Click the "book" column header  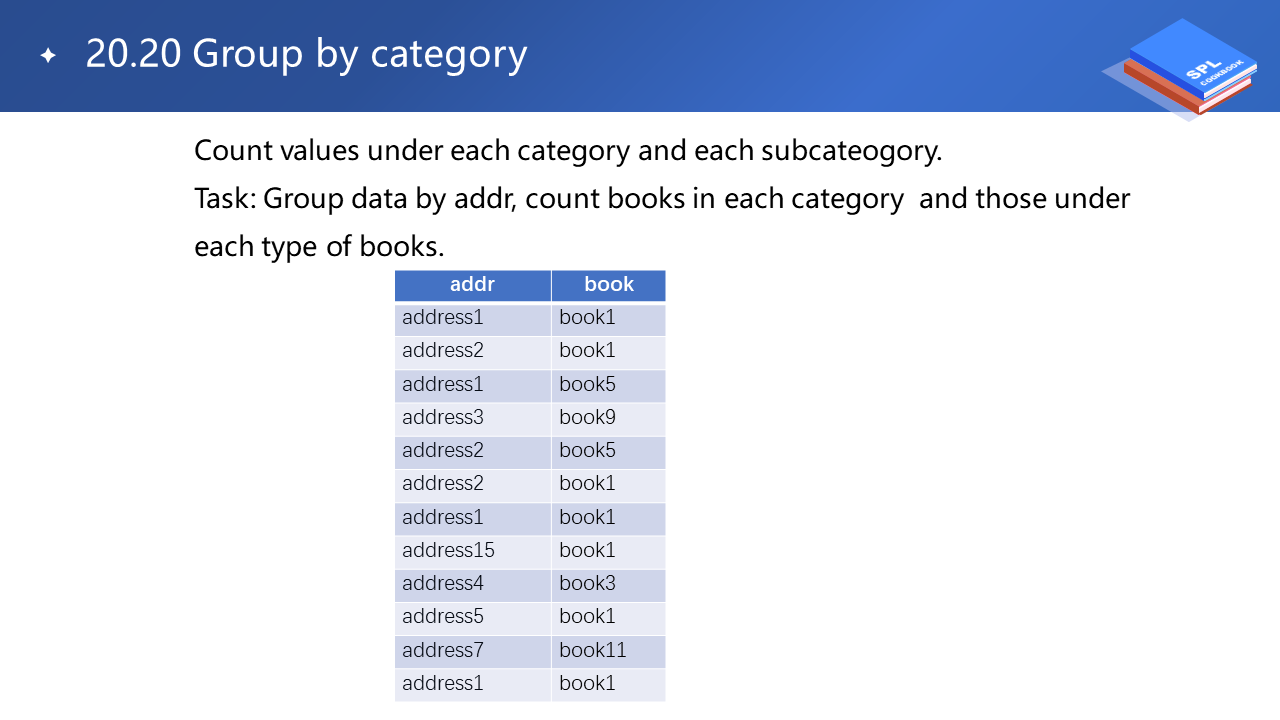point(608,285)
